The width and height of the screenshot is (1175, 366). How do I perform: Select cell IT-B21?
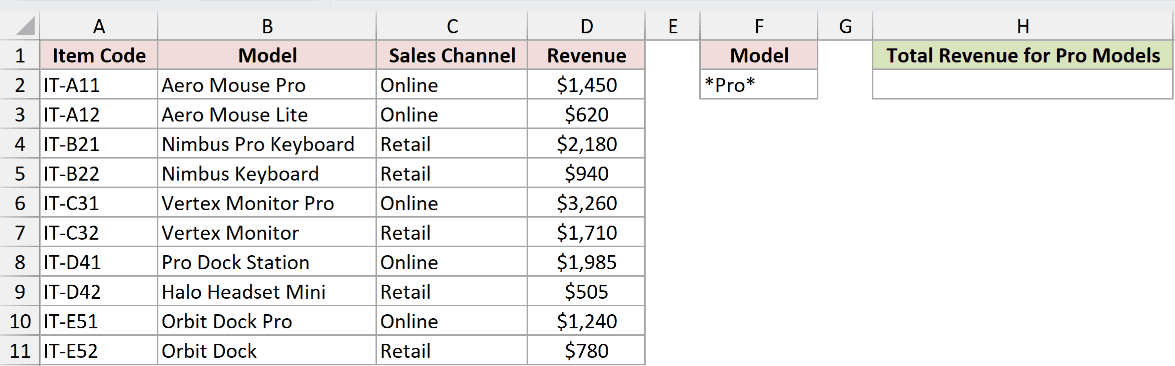coord(98,144)
